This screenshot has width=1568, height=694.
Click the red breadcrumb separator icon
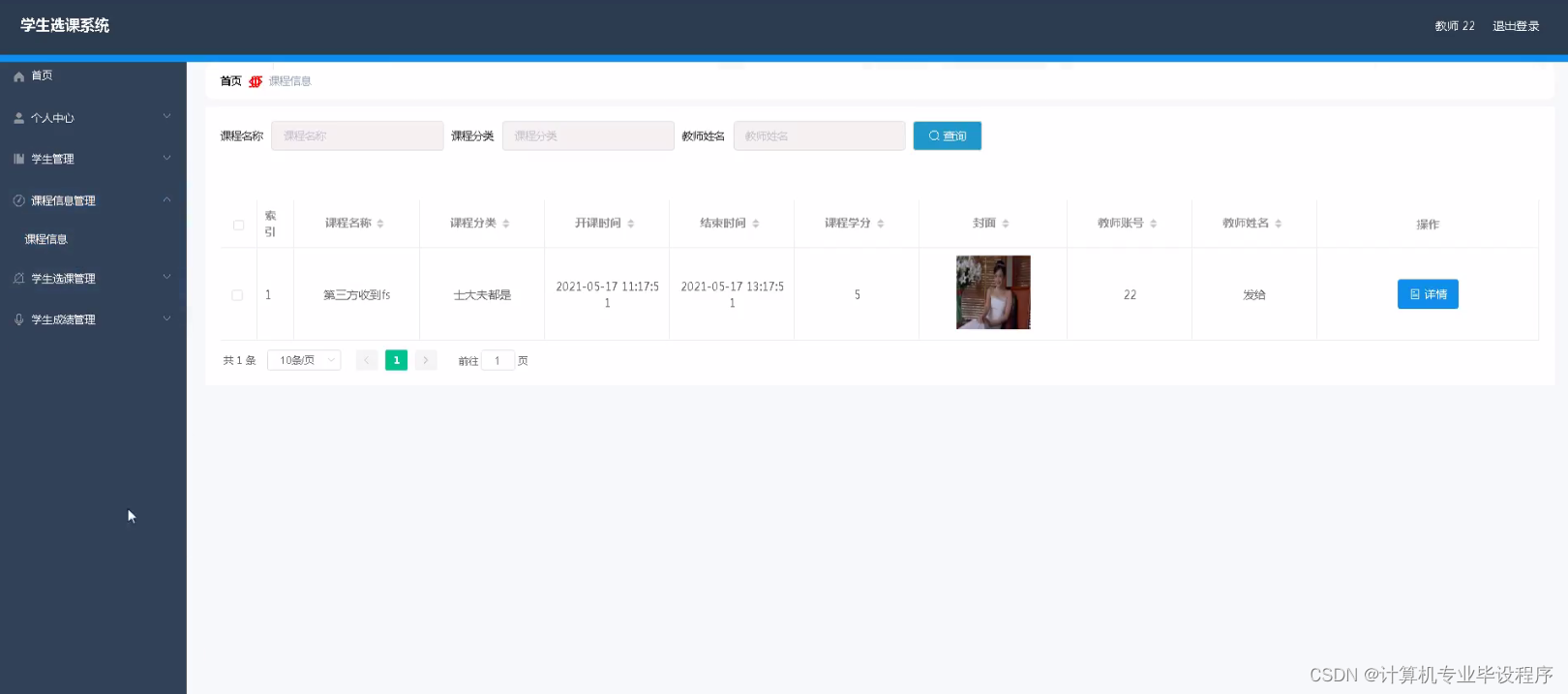(x=256, y=81)
